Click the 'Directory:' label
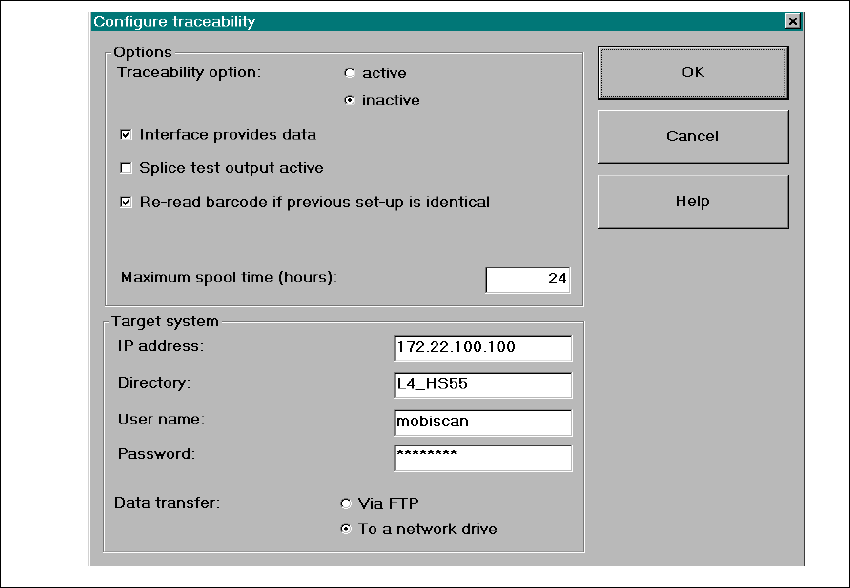The image size is (850, 588). pyautogui.click(x=154, y=383)
